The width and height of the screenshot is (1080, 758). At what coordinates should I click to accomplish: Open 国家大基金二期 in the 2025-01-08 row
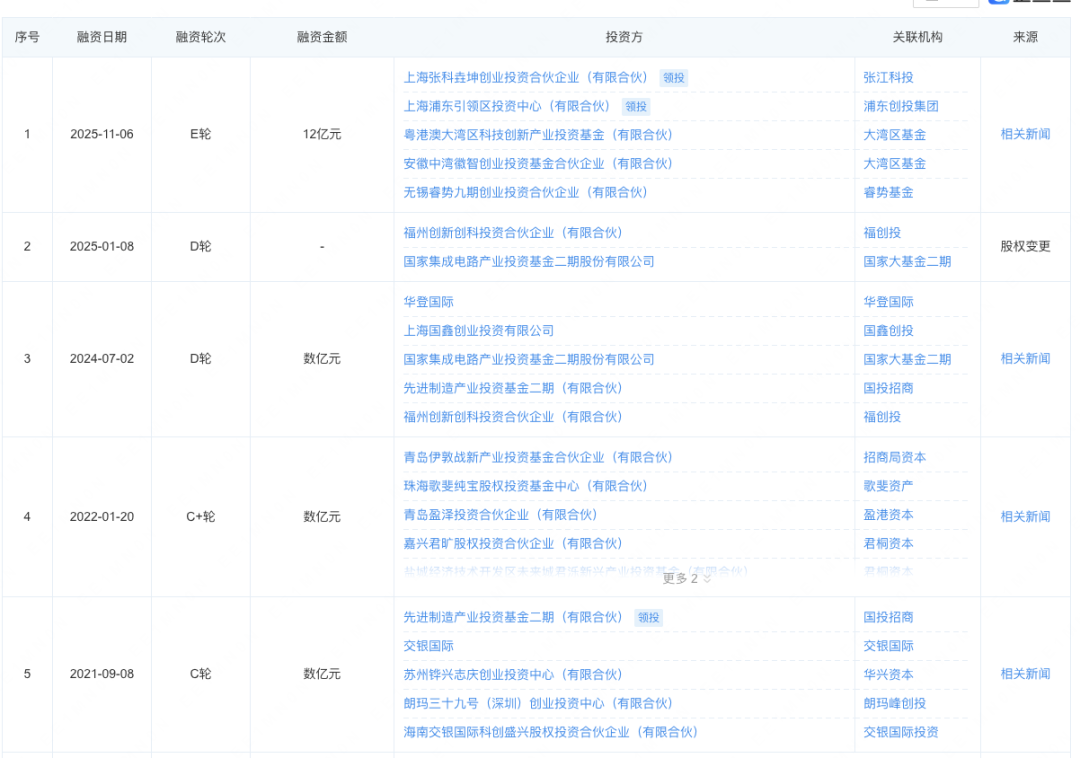(907, 262)
